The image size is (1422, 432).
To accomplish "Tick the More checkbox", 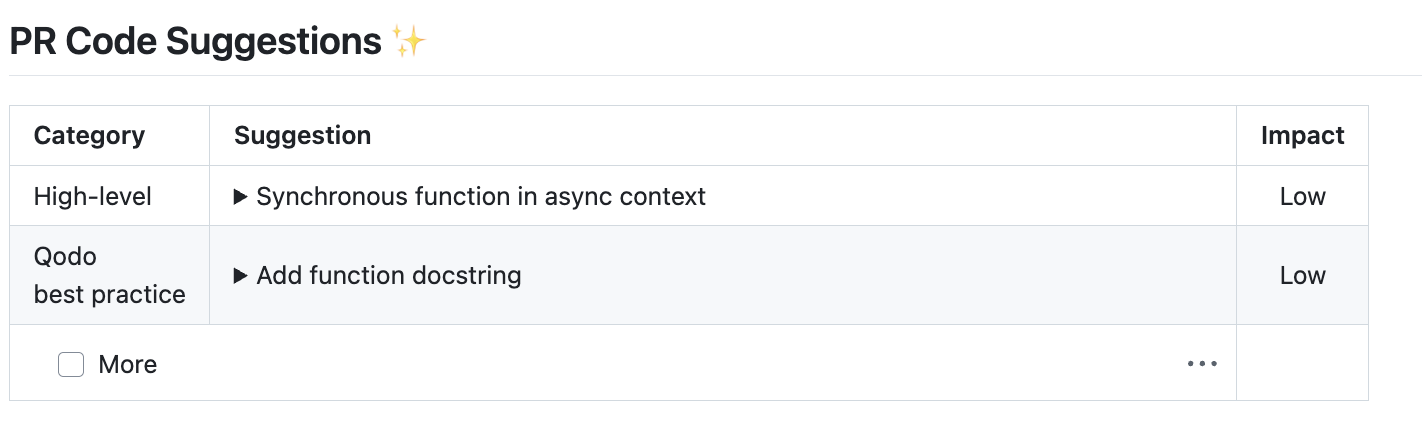I will pyautogui.click(x=71, y=364).
